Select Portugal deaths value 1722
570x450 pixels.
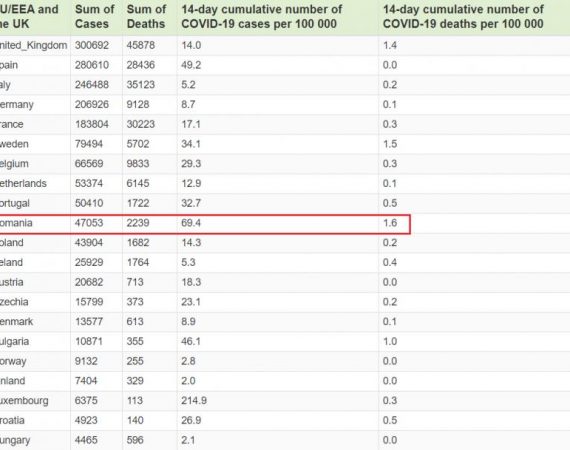[x=138, y=203]
